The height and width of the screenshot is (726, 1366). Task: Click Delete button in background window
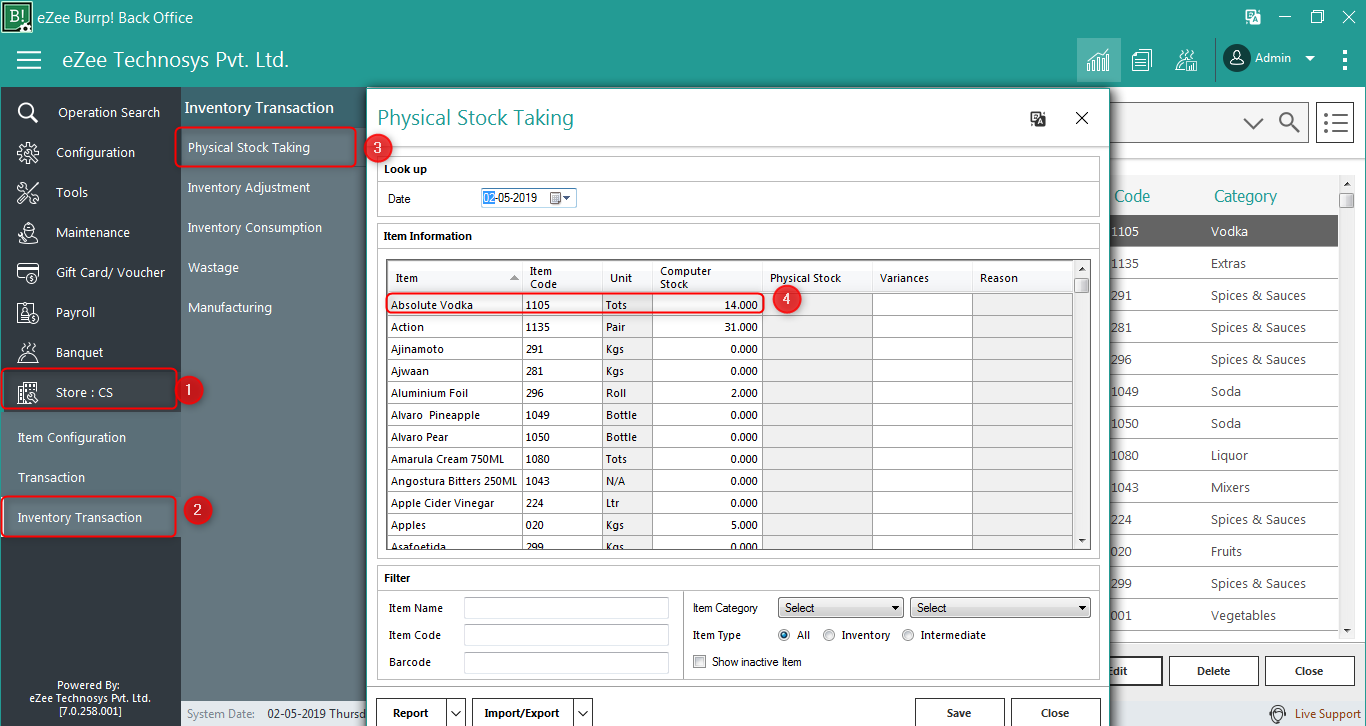[1214, 671]
